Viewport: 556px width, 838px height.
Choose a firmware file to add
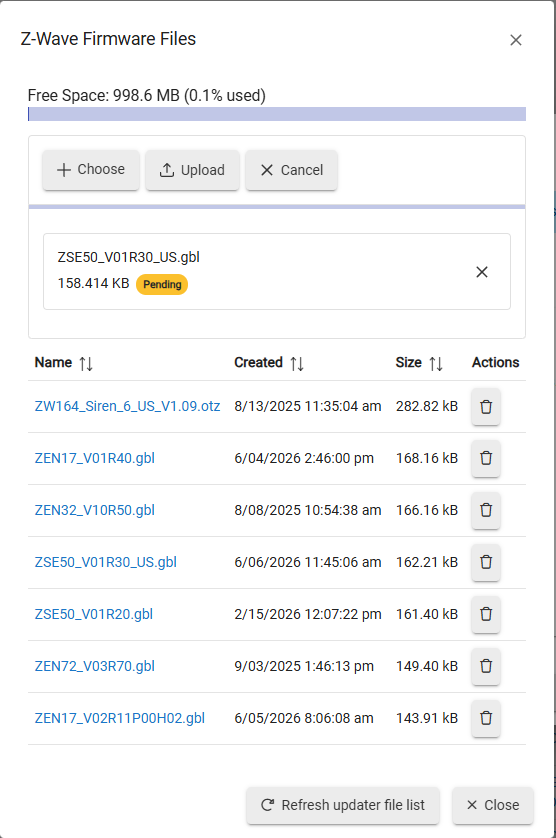[x=91, y=170]
